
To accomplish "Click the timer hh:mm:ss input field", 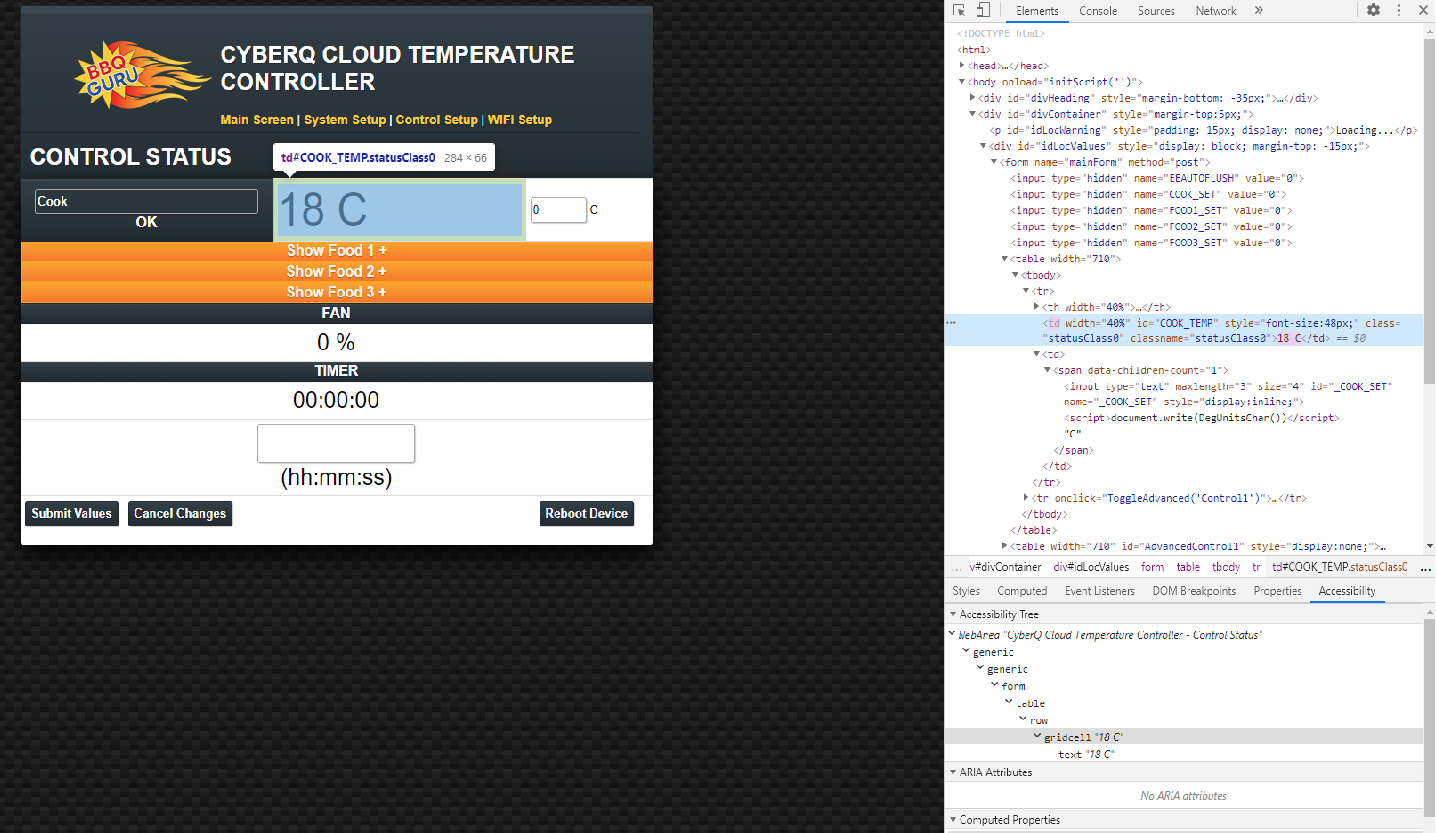I will pyautogui.click(x=336, y=444).
